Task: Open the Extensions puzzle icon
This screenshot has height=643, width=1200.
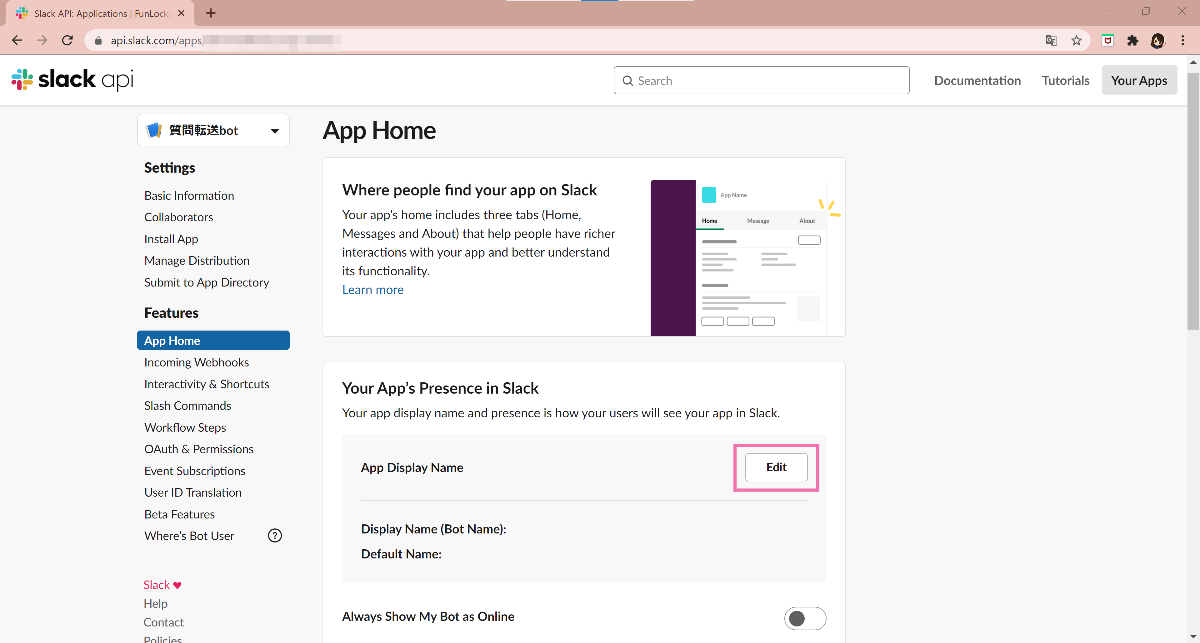Action: (x=1132, y=41)
